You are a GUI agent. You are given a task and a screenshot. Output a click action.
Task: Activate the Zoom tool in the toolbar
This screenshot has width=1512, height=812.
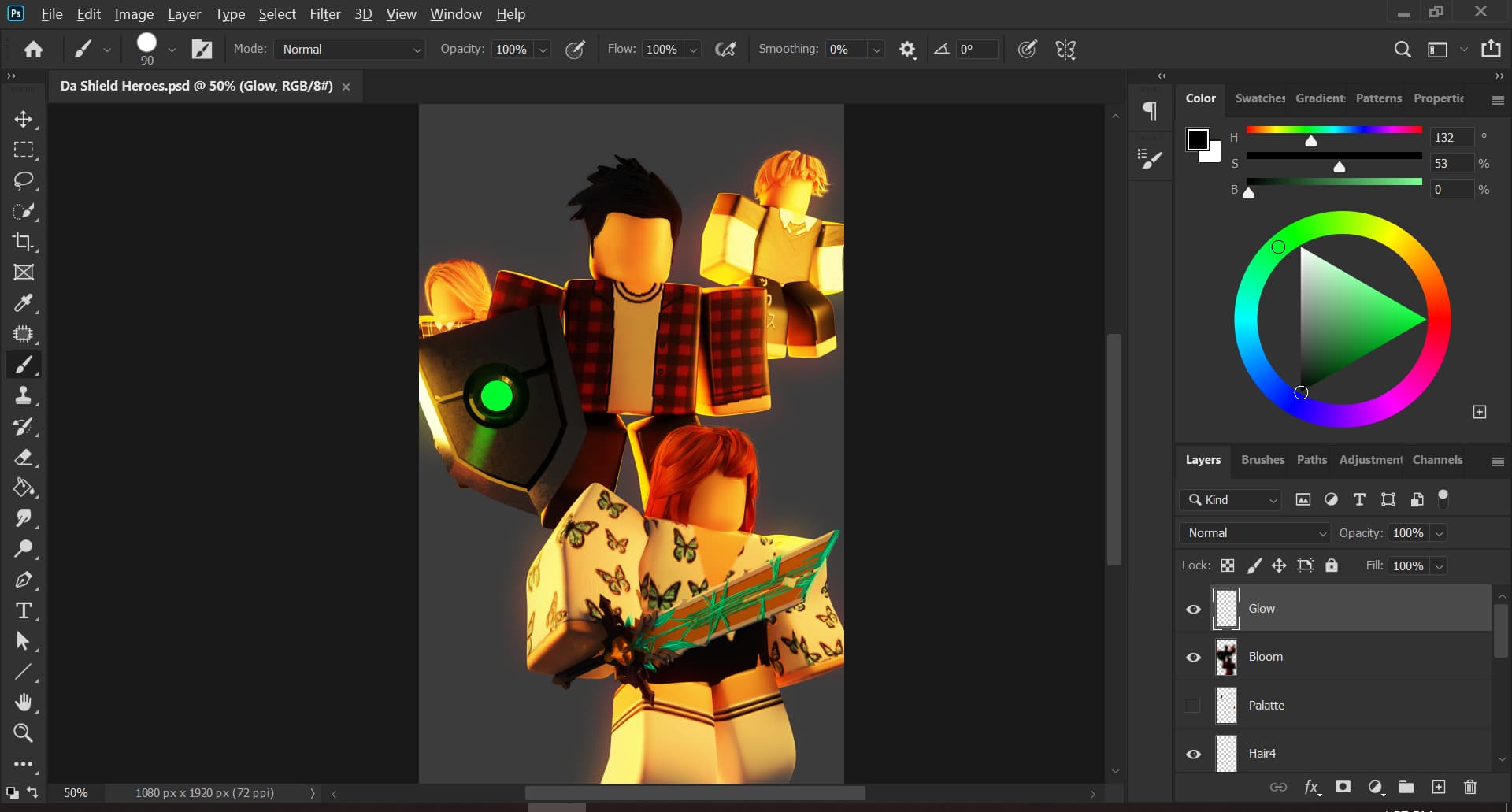coord(24,733)
